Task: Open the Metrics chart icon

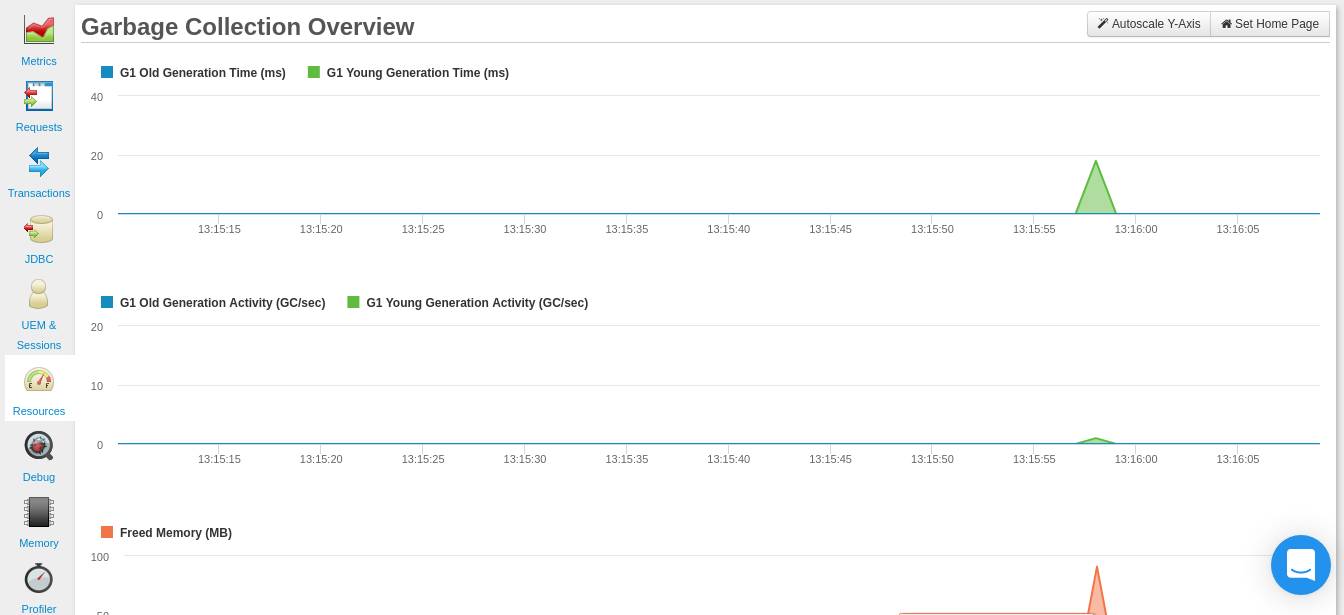Action: [39, 30]
